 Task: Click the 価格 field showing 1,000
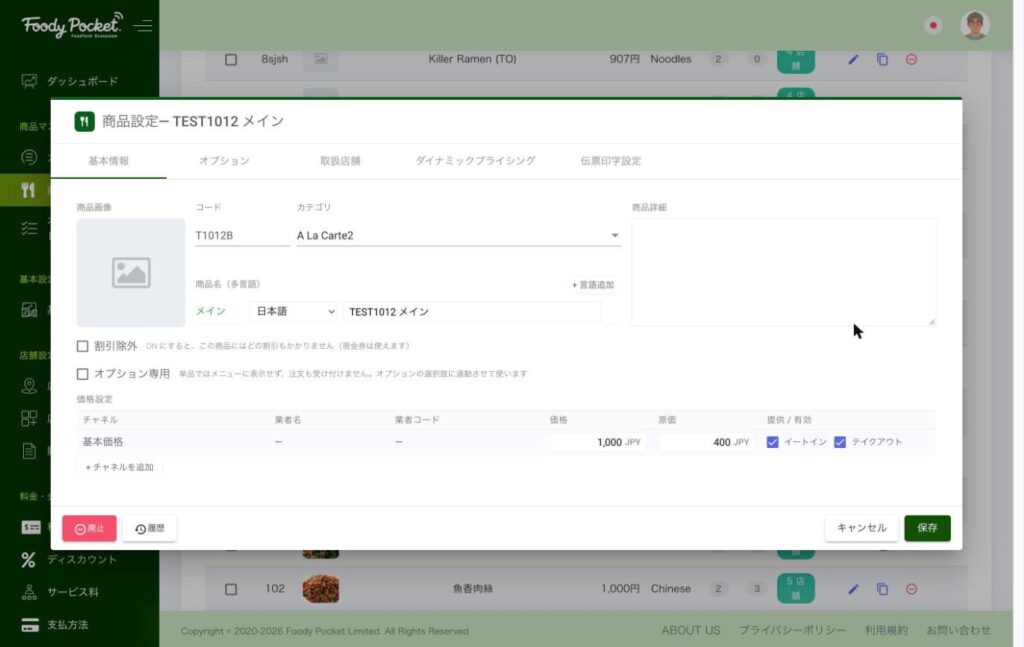tap(598, 442)
